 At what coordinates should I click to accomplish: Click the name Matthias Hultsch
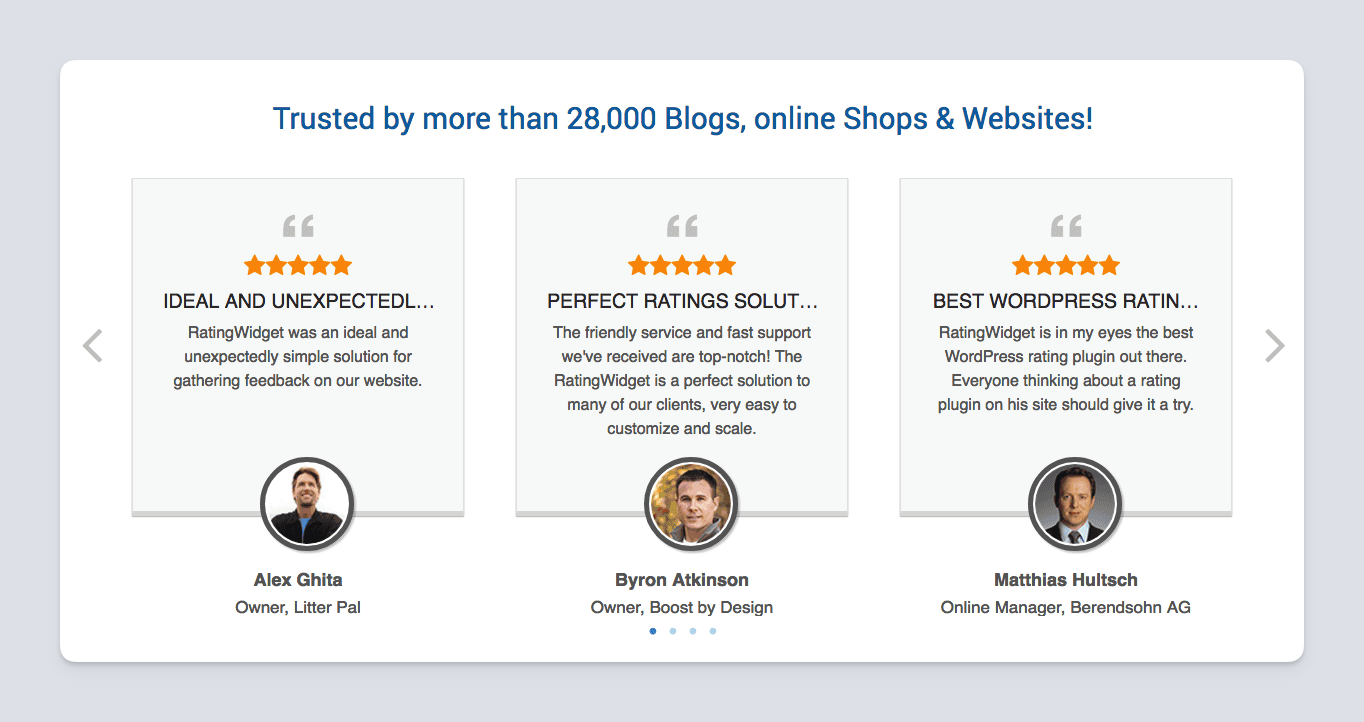tap(1066, 580)
